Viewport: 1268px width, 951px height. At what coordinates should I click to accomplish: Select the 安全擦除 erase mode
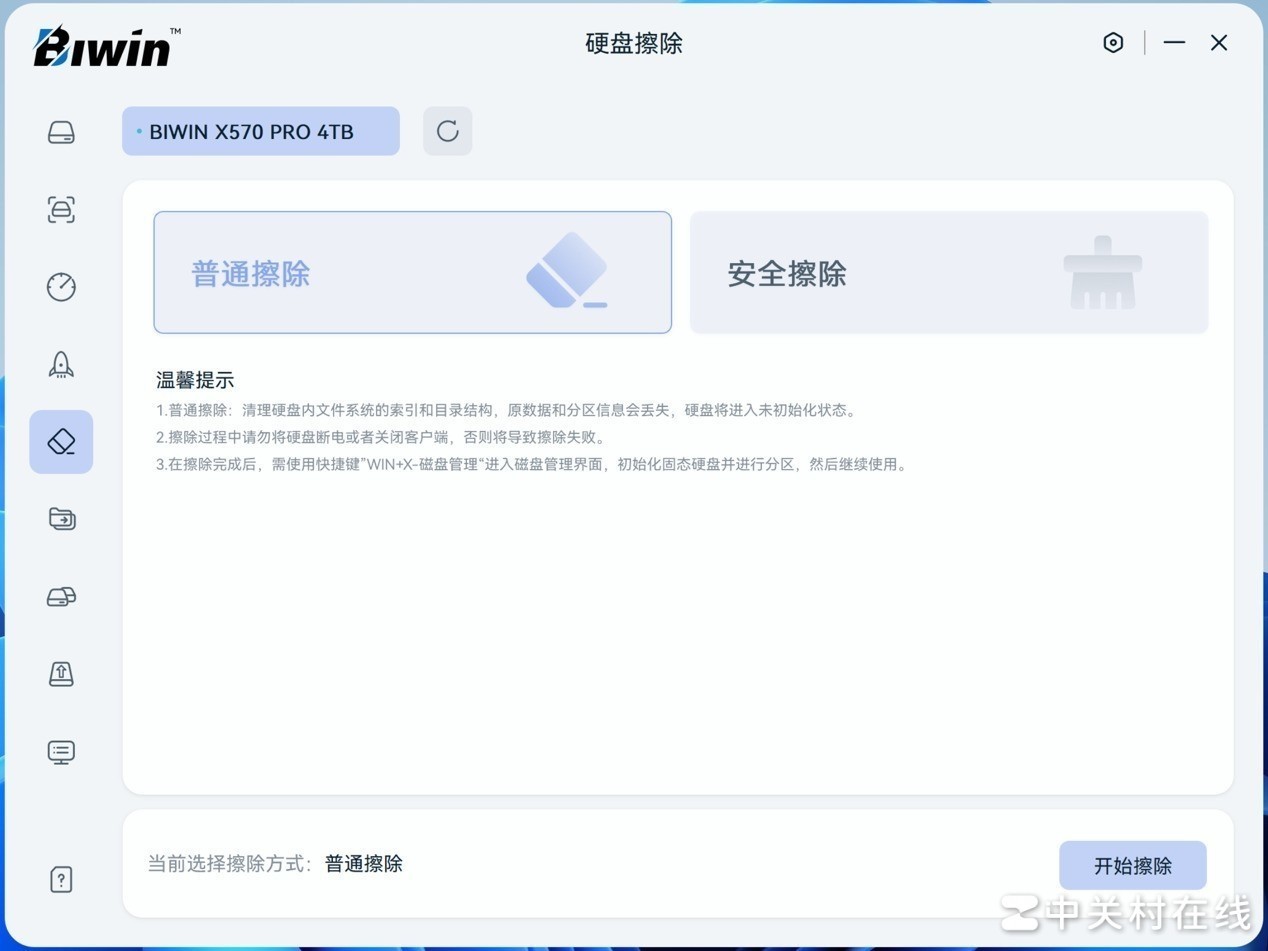tap(949, 272)
